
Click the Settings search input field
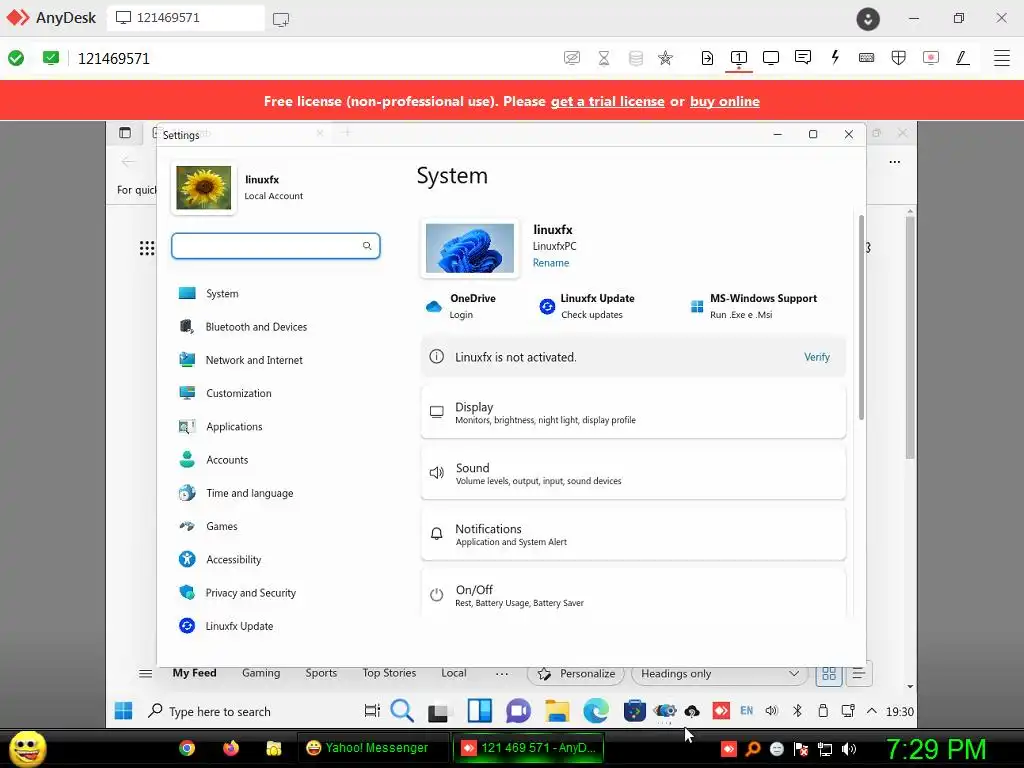tap(276, 246)
